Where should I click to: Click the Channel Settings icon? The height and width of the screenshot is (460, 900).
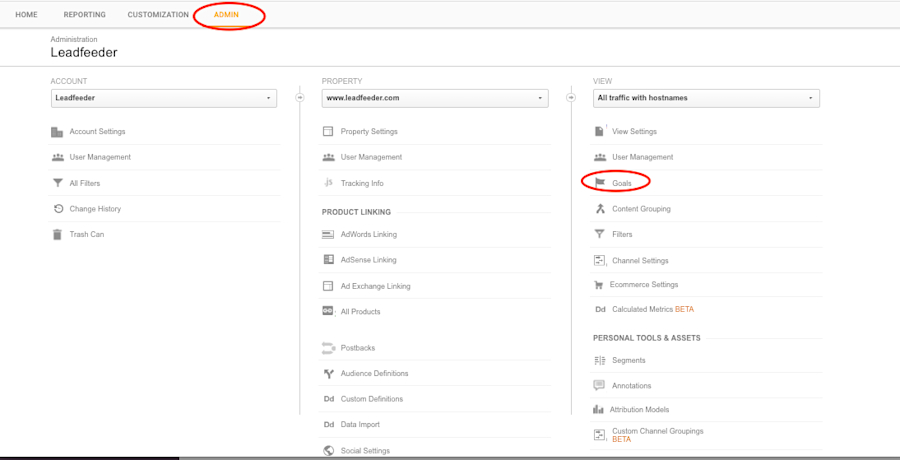pos(600,261)
